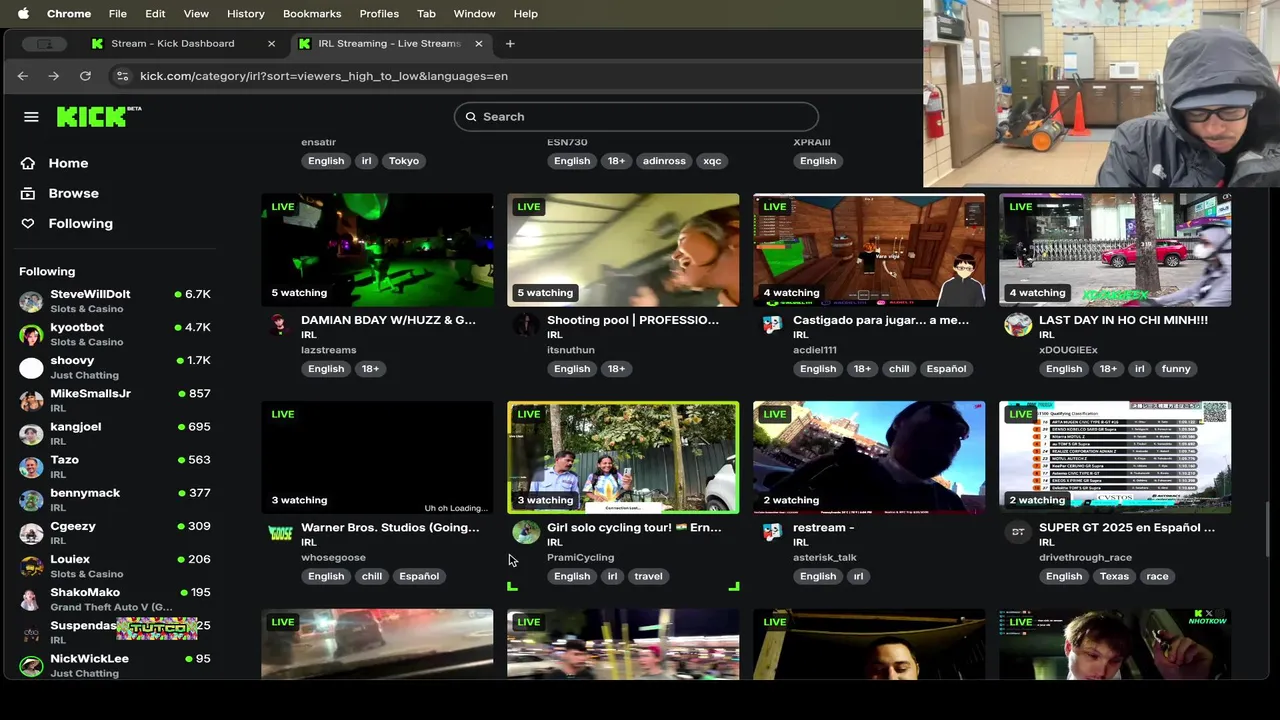Click the ShakoMako row in Following

coord(115,599)
